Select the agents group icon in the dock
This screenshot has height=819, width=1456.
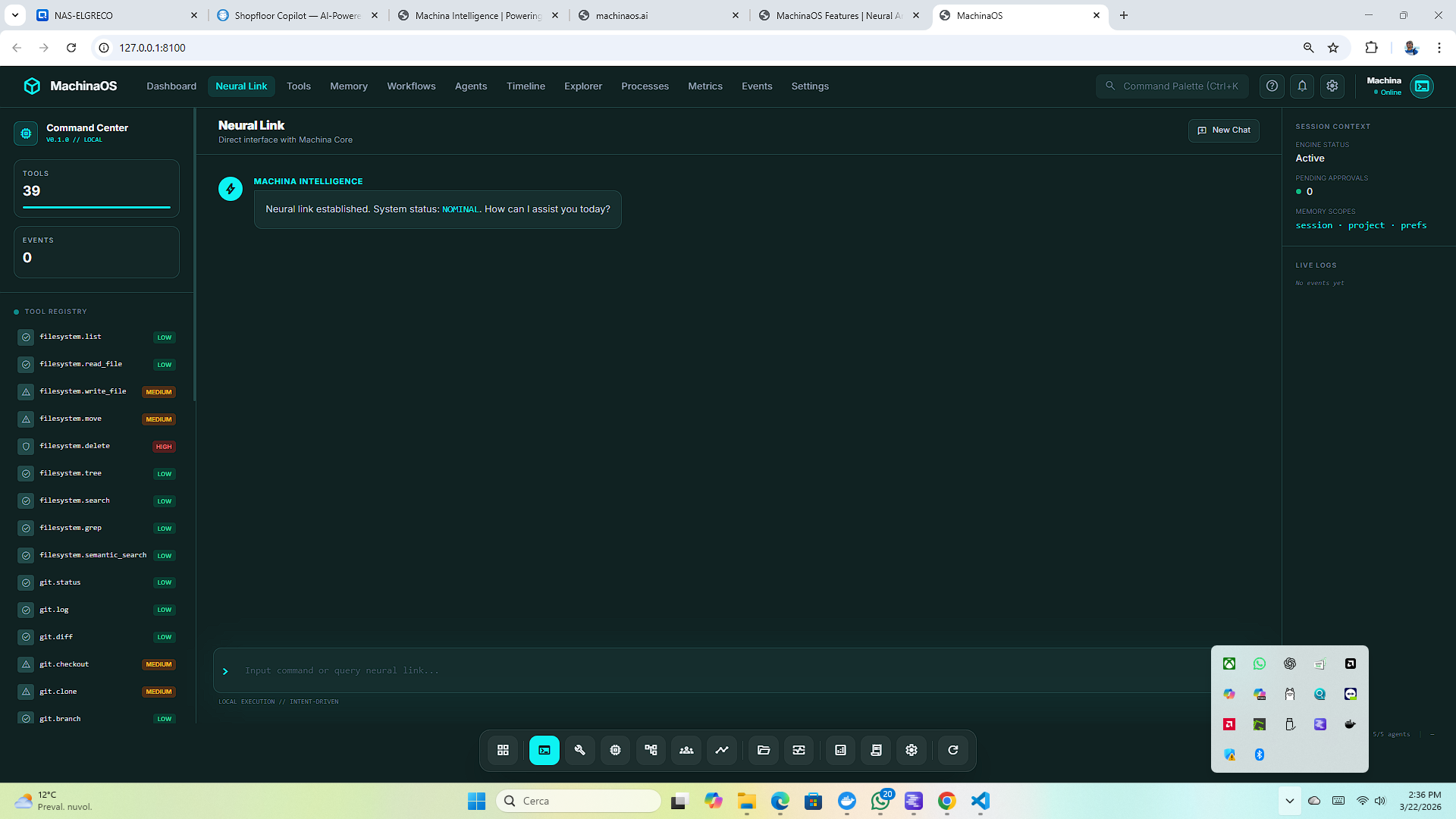tap(686, 750)
